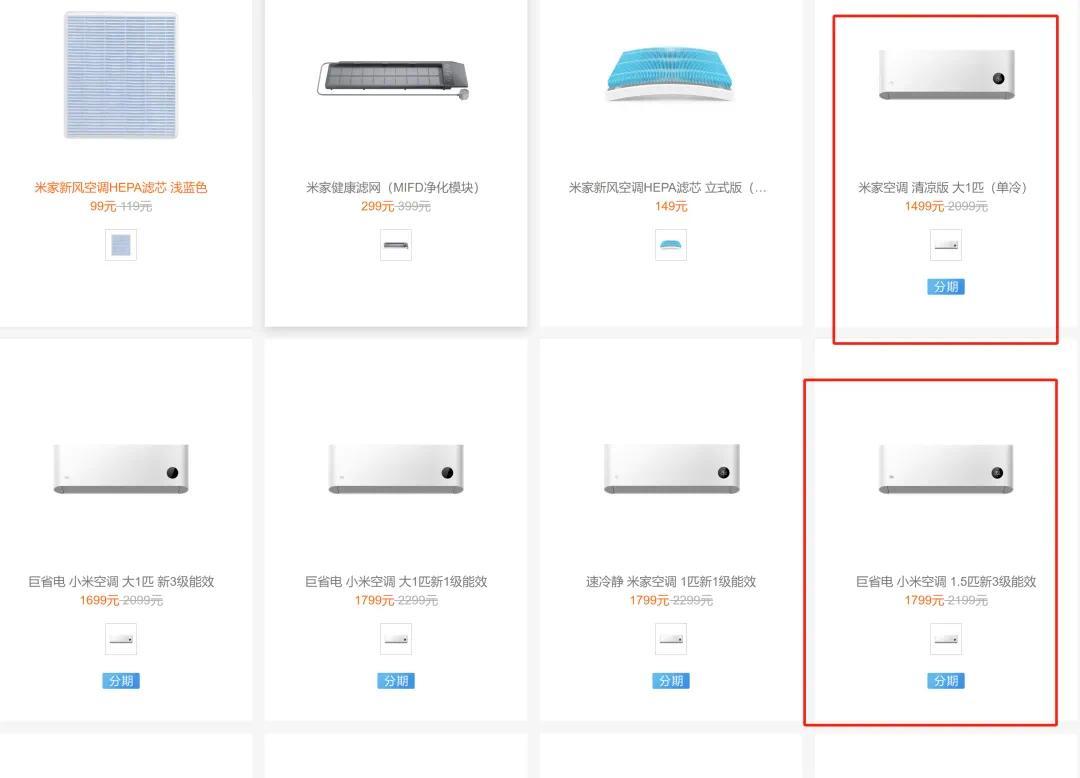
Task: Click the MIFD健康滤网 product image
Action: tap(394, 80)
